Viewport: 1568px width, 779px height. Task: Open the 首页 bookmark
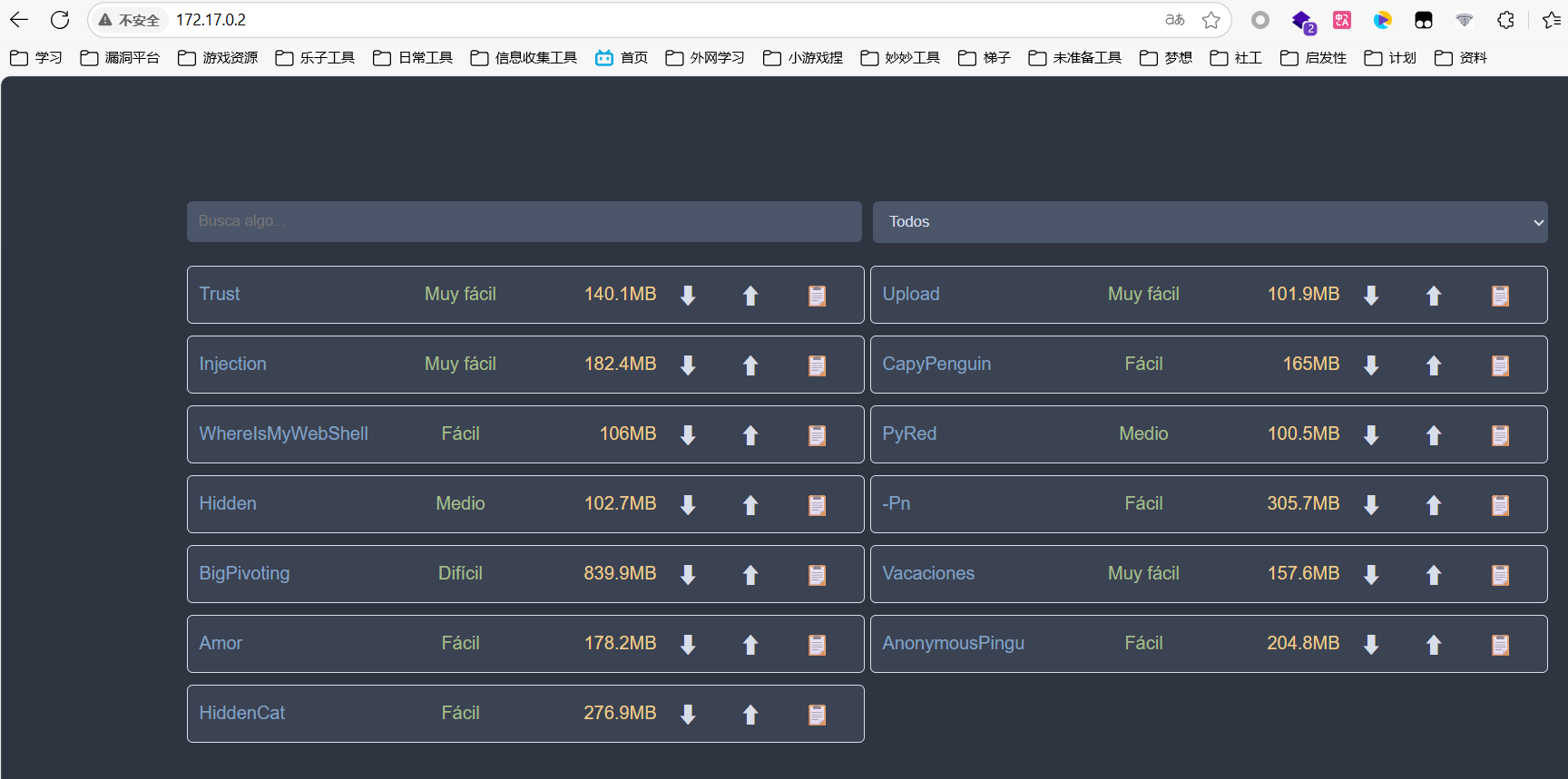coord(622,58)
